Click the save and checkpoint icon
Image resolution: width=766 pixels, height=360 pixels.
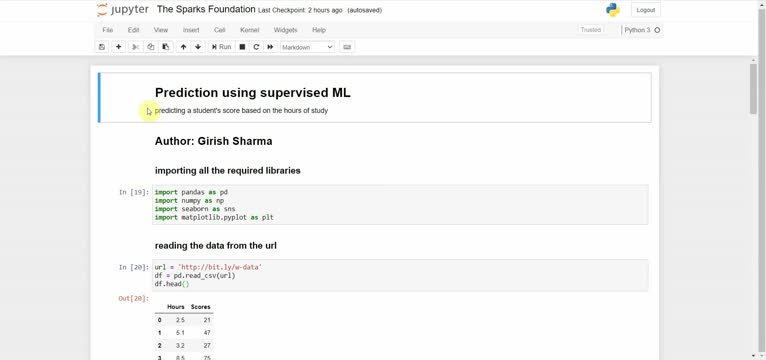(102, 47)
